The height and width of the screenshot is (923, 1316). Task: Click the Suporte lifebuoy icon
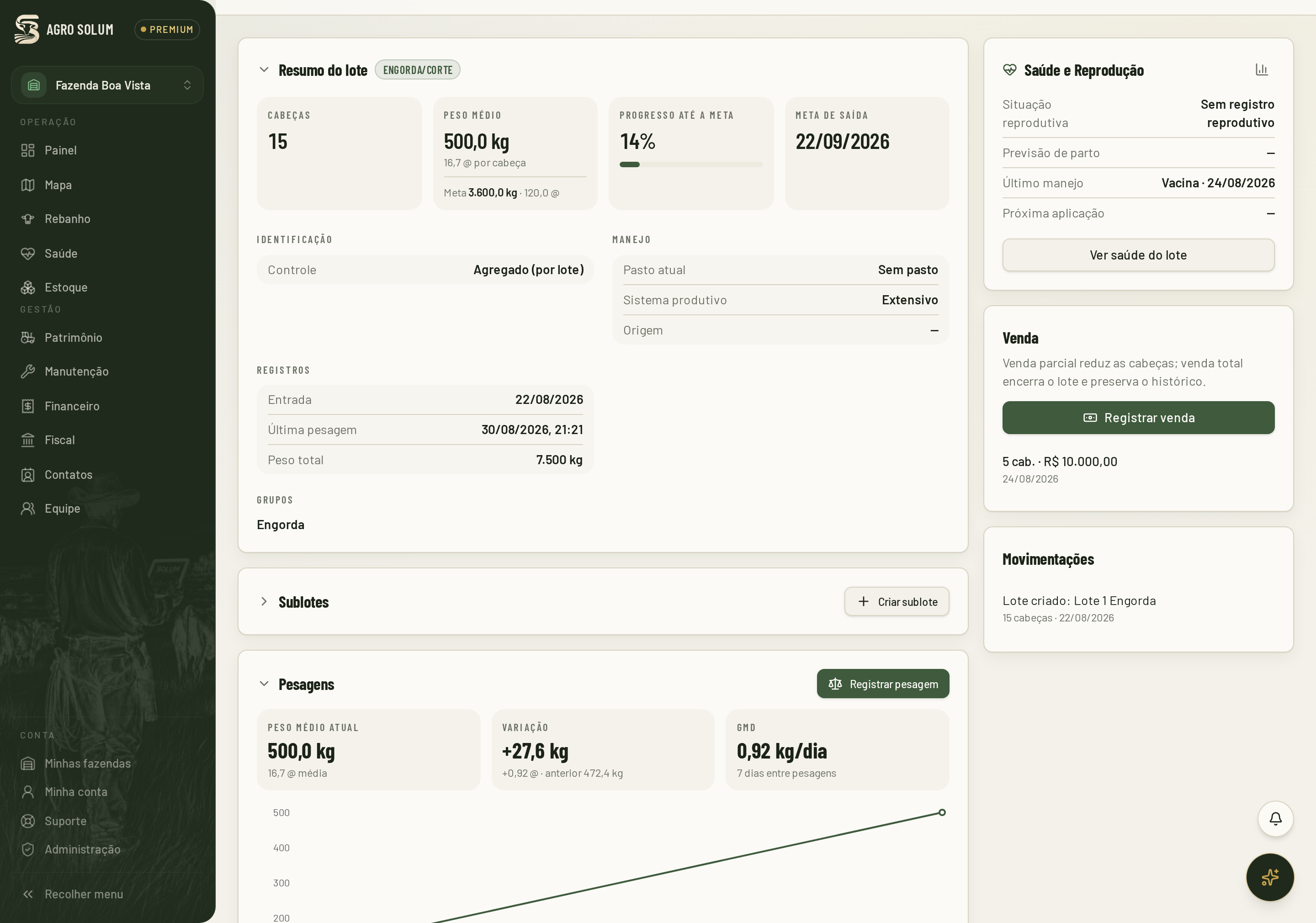(x=27, y=821)
